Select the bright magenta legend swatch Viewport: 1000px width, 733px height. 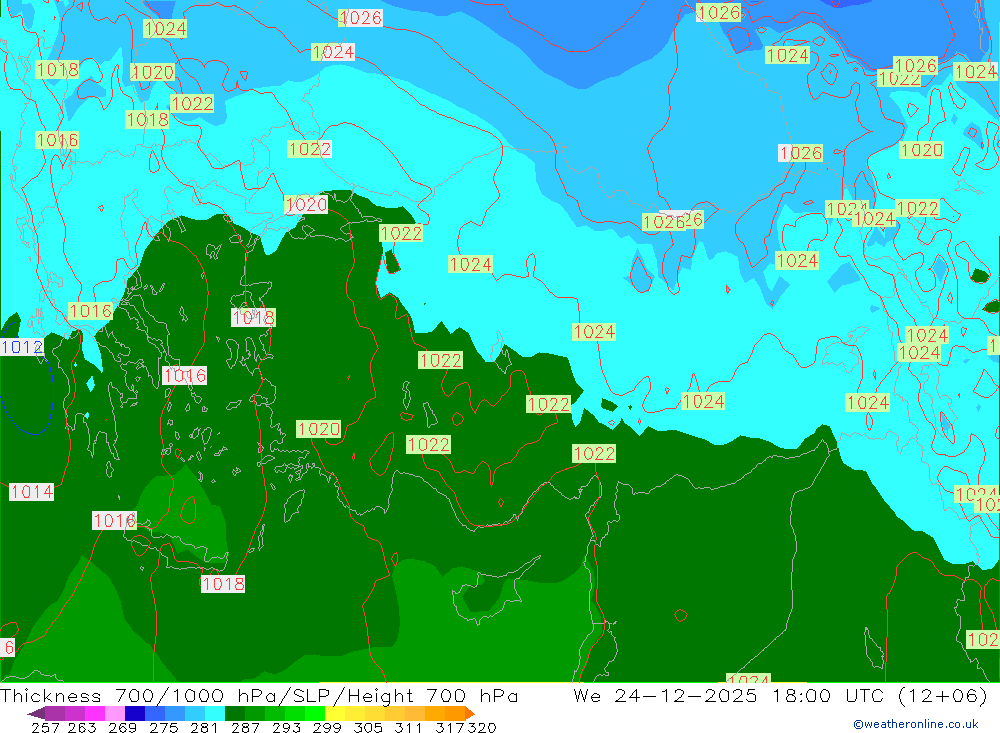[94, 713]
